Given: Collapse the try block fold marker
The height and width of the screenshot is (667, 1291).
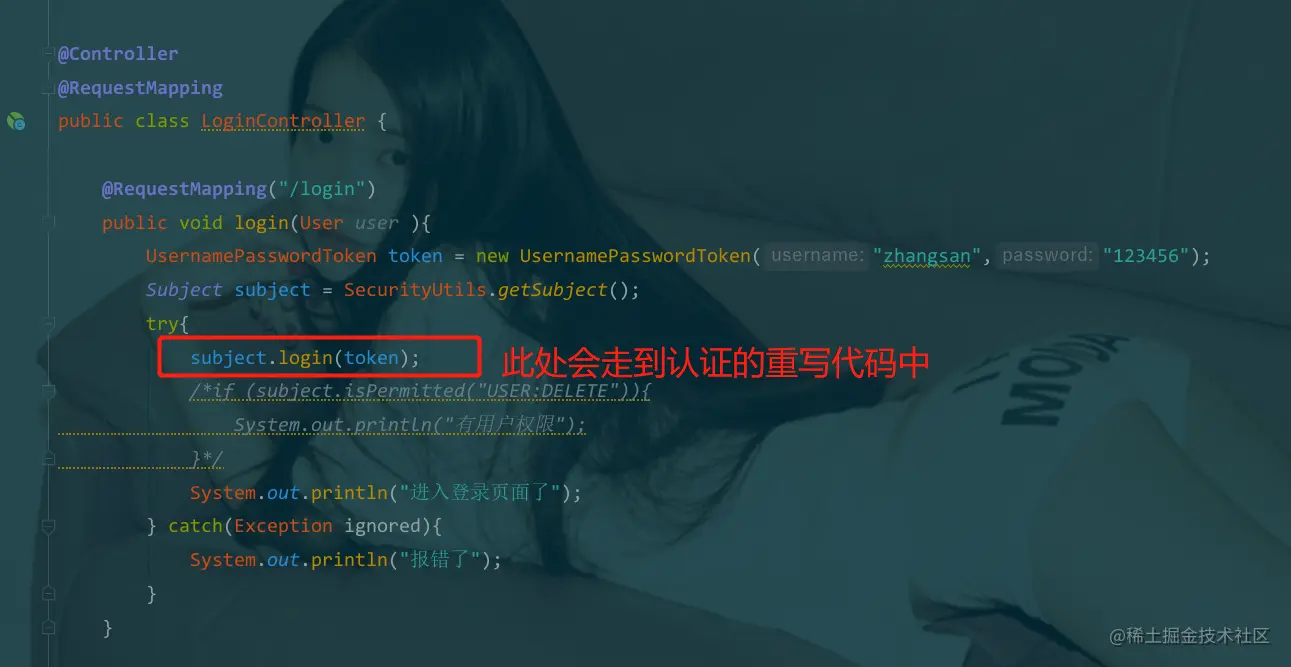Looking at the screenshot, I should (x=48, y=323).
